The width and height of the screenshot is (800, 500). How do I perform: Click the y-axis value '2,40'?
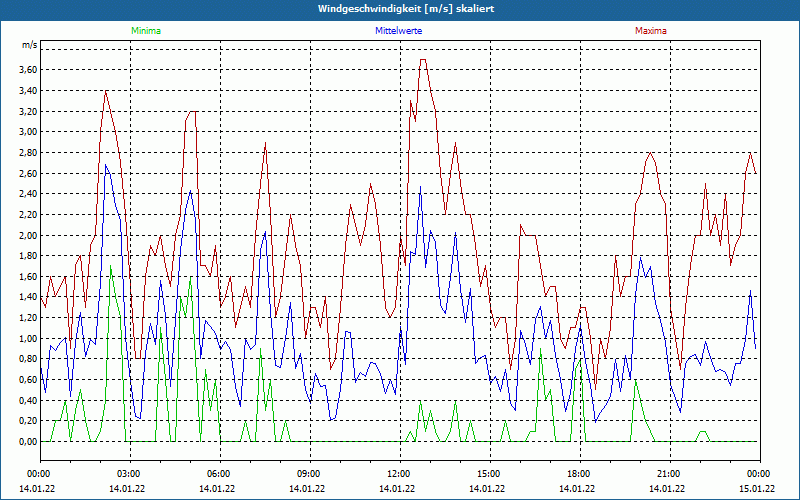(28, 194)
